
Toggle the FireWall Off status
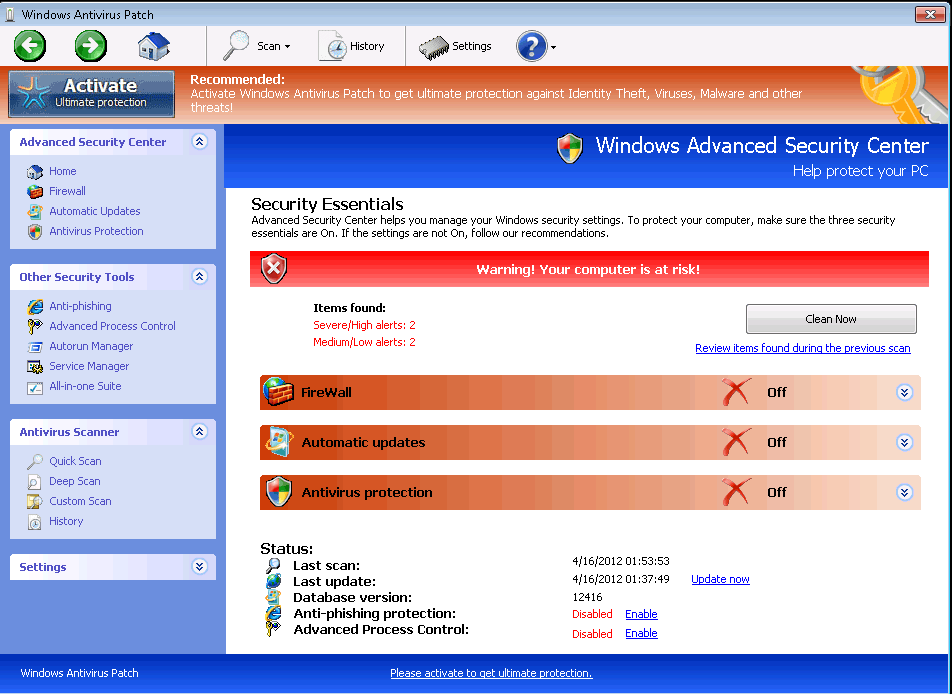737,392
